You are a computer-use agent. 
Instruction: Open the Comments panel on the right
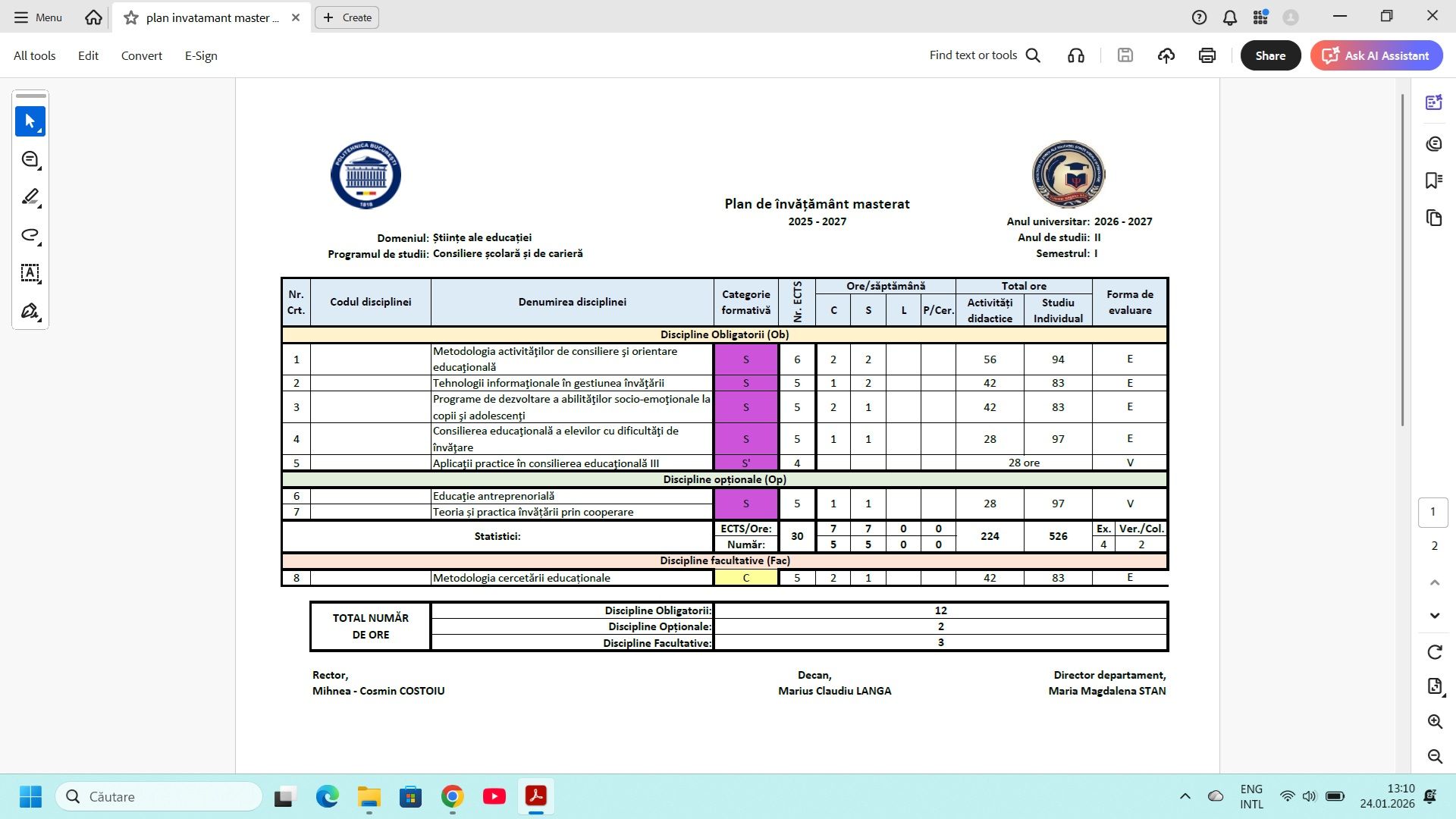[x=1434, y=143]
